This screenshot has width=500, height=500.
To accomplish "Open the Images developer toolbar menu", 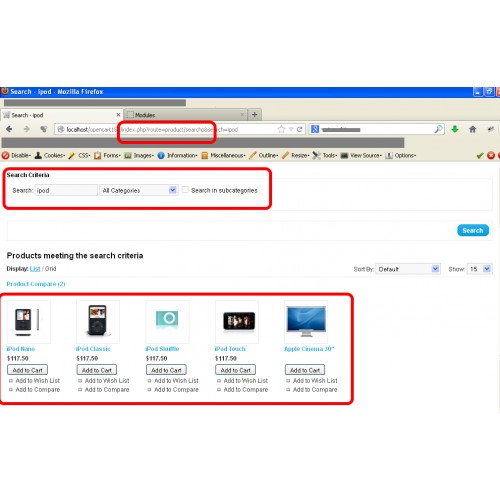I will click(x=139, y=155).
